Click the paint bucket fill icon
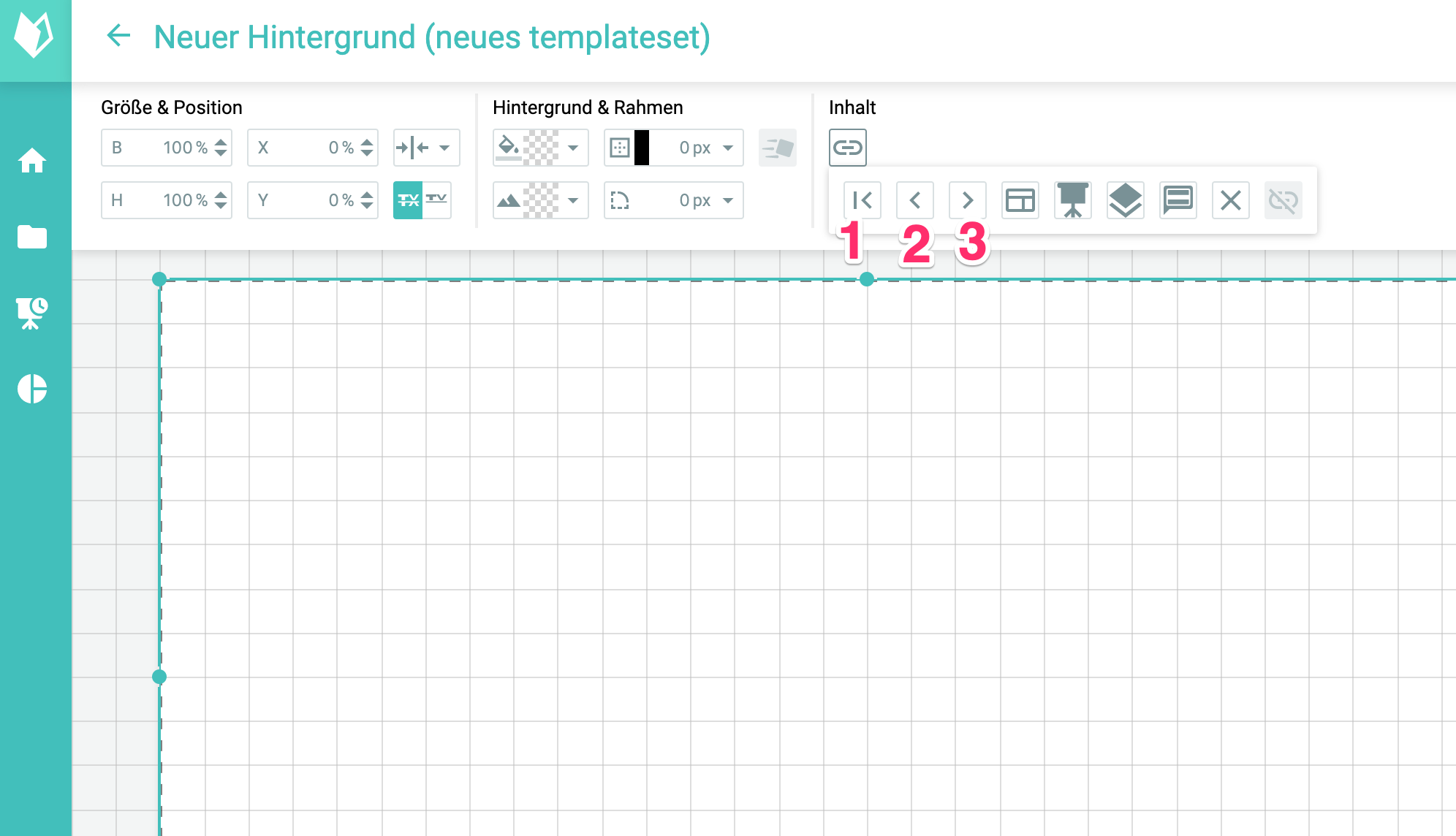Viewport: 1456px width, 836px height. pos(508,147)
